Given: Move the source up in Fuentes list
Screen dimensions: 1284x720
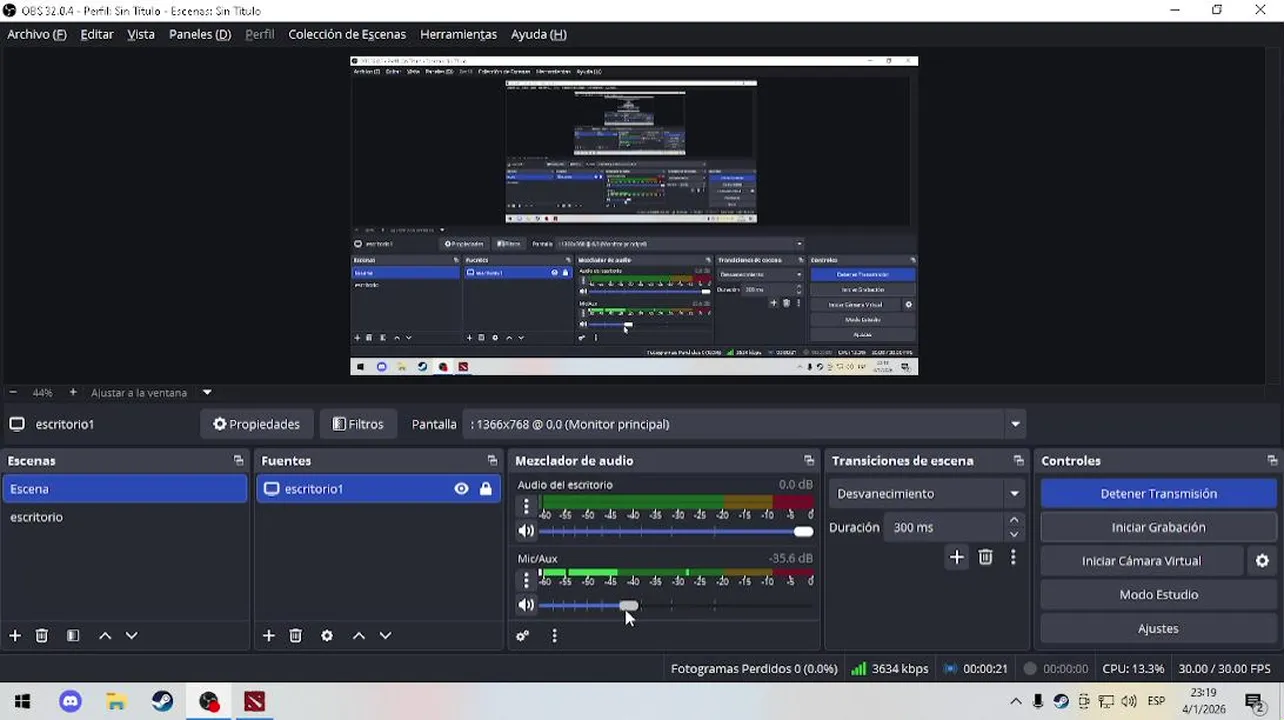Looking at the screenshot, I should pyautogui.click(x=359, y=636).
